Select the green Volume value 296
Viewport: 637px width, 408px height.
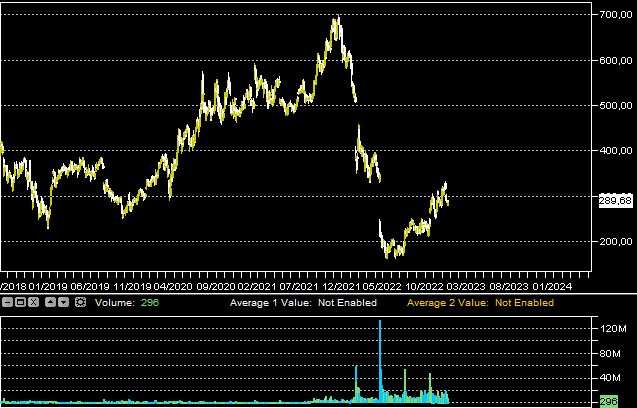tap(150, 302)
